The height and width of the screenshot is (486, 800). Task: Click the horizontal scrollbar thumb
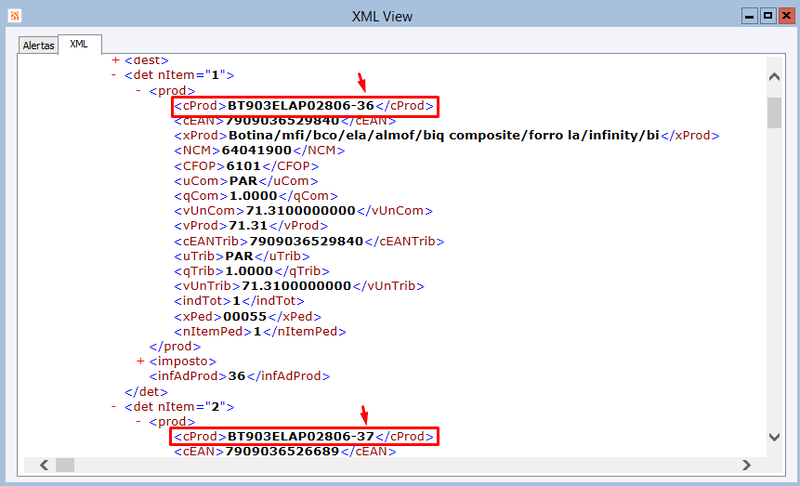pos(65,465)
